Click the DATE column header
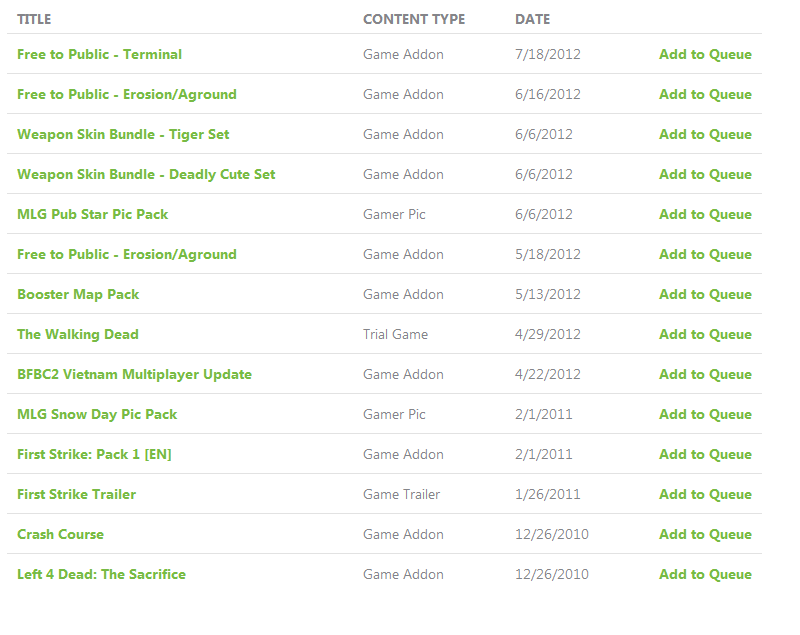 pyautogui.click(x=532, y=19)
